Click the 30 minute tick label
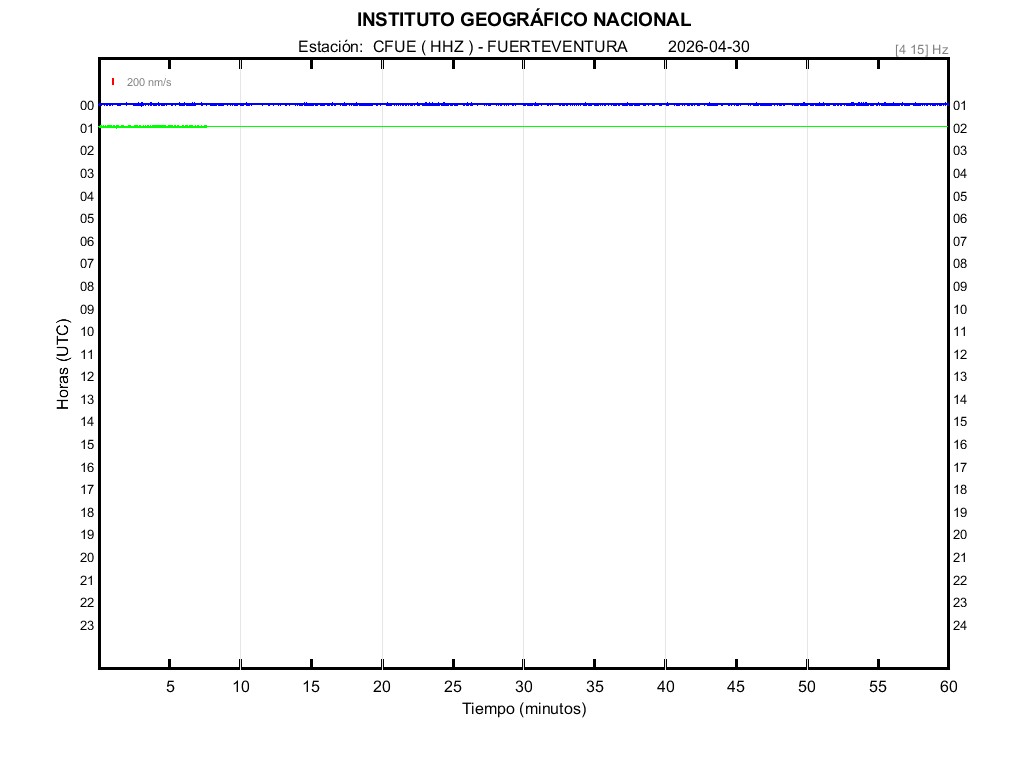This screenshot has height=768, width=1024. point(524,687)
